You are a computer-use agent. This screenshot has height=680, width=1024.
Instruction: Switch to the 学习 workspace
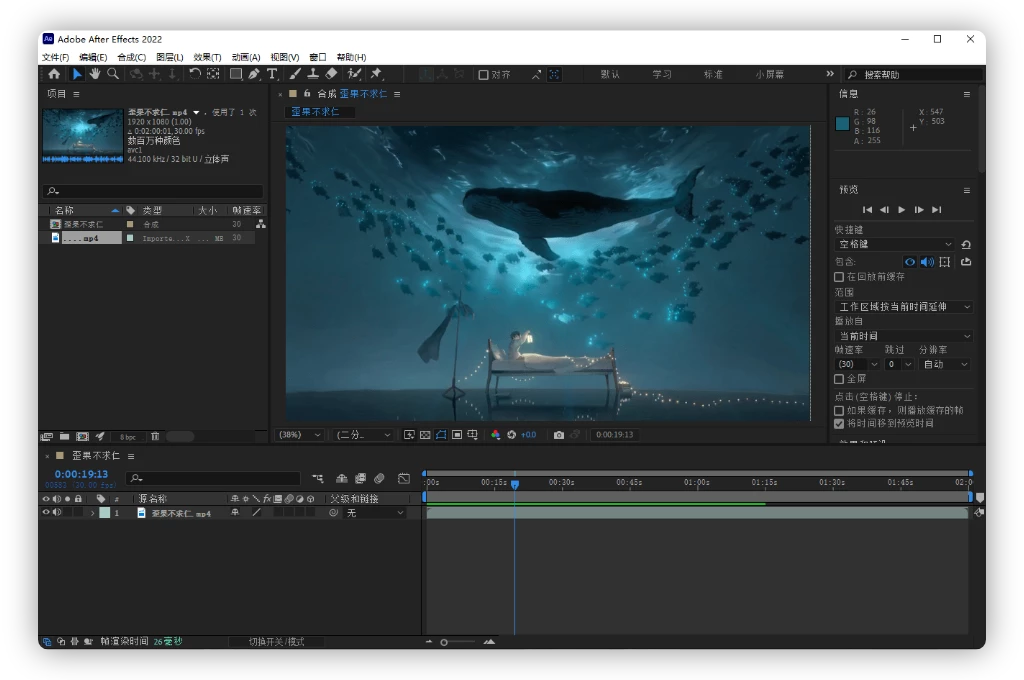[662, 75]
